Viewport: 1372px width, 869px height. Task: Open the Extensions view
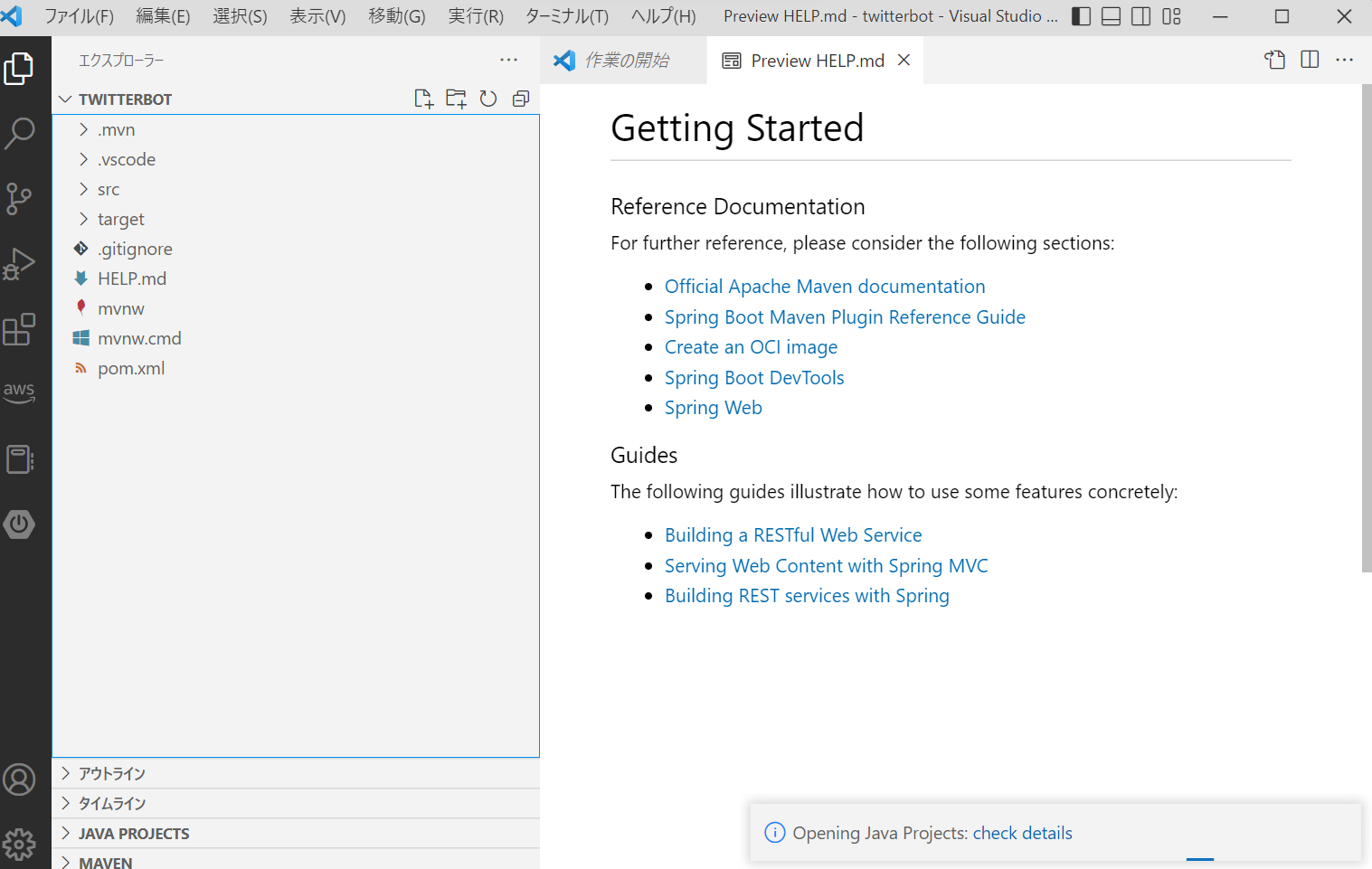pos(19,329)
